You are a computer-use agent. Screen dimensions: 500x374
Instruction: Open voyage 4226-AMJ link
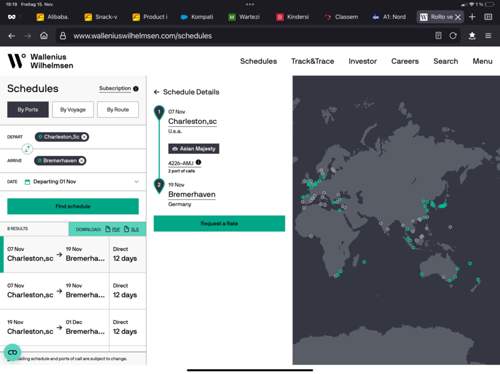coord(181,163)
